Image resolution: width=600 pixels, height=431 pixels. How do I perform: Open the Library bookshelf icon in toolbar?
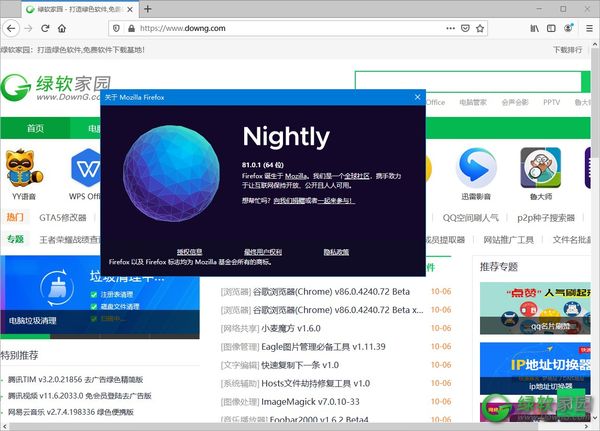click(x=535, y=29)
